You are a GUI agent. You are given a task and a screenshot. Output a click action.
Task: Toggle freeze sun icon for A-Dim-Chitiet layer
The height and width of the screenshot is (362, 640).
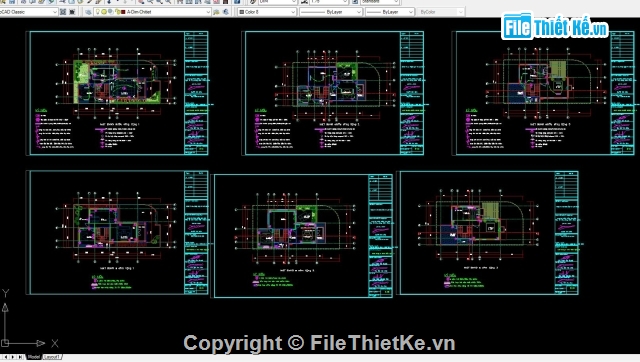104,12
